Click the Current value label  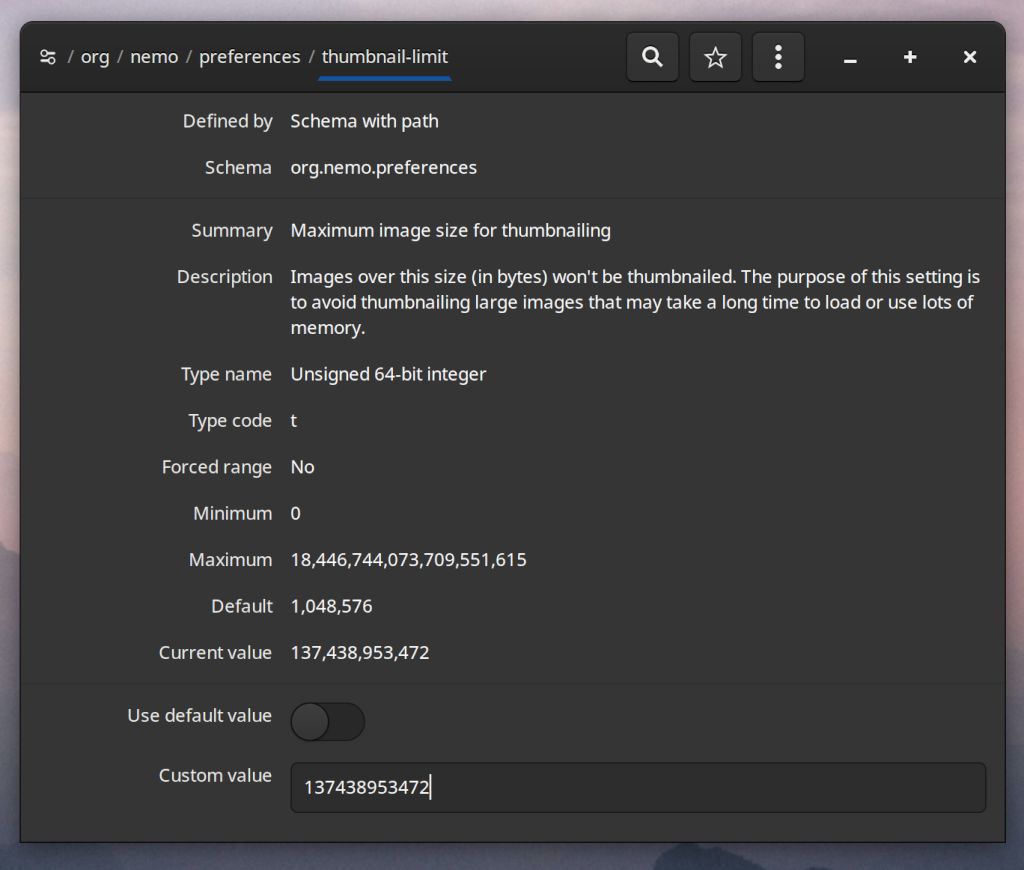tap(215, 652)
